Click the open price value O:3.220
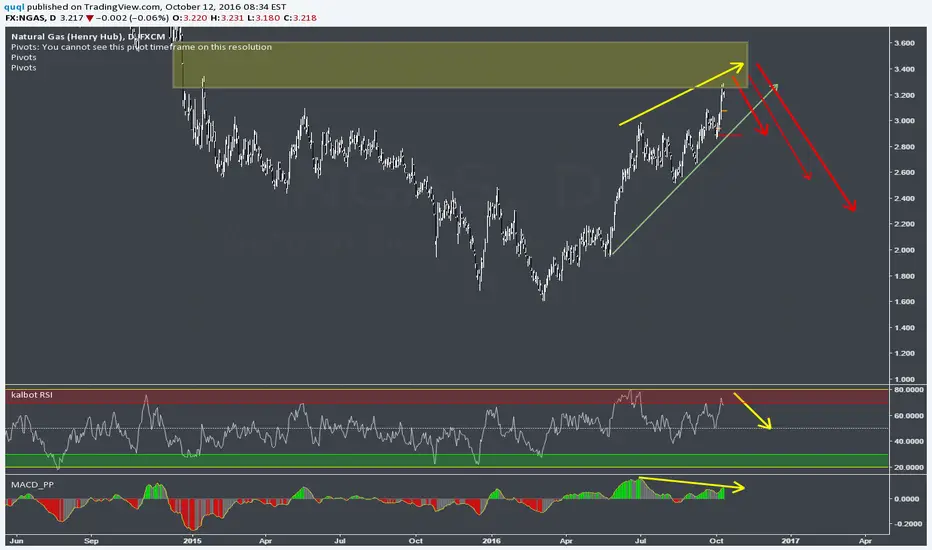Image resolution: width=932 pixels, height=550 pixels. (x=191, y=18)
